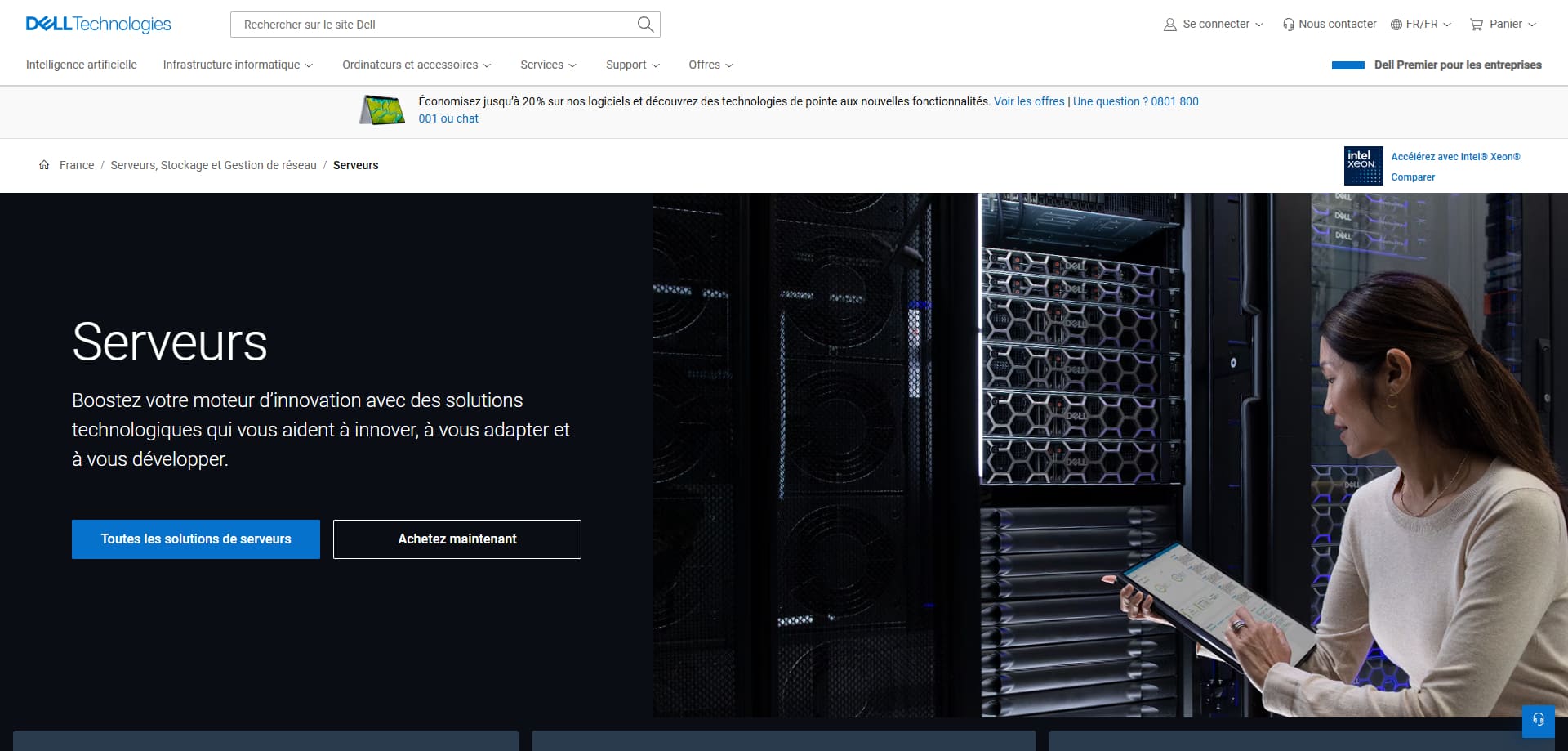
Task: Click the globe language icon
Action: [1396, 25]
